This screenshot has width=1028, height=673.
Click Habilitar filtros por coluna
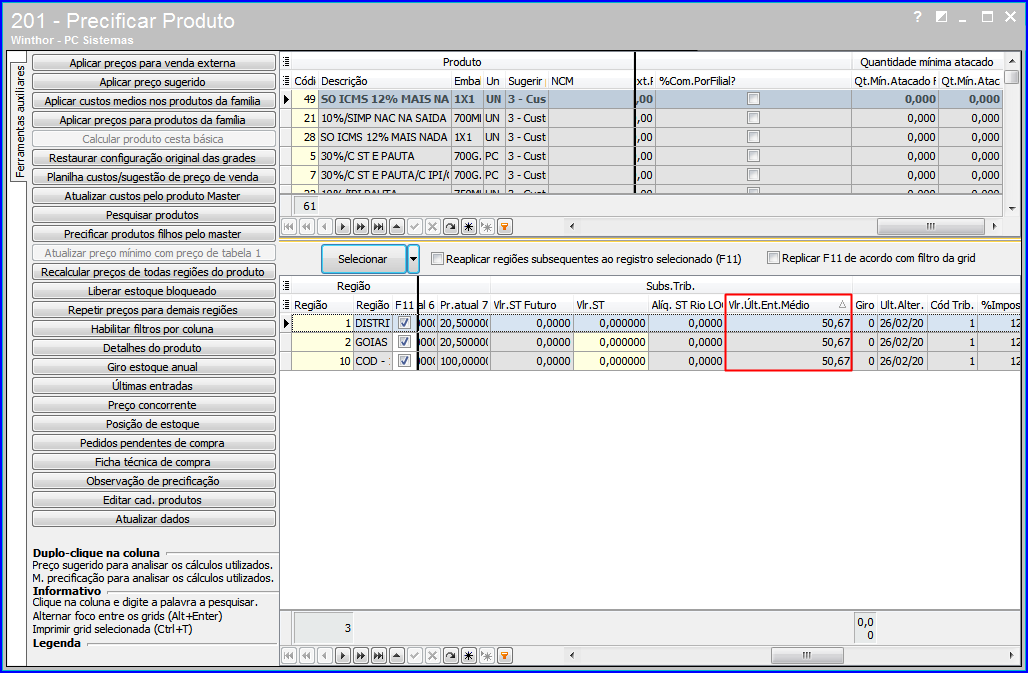point(153,329)
